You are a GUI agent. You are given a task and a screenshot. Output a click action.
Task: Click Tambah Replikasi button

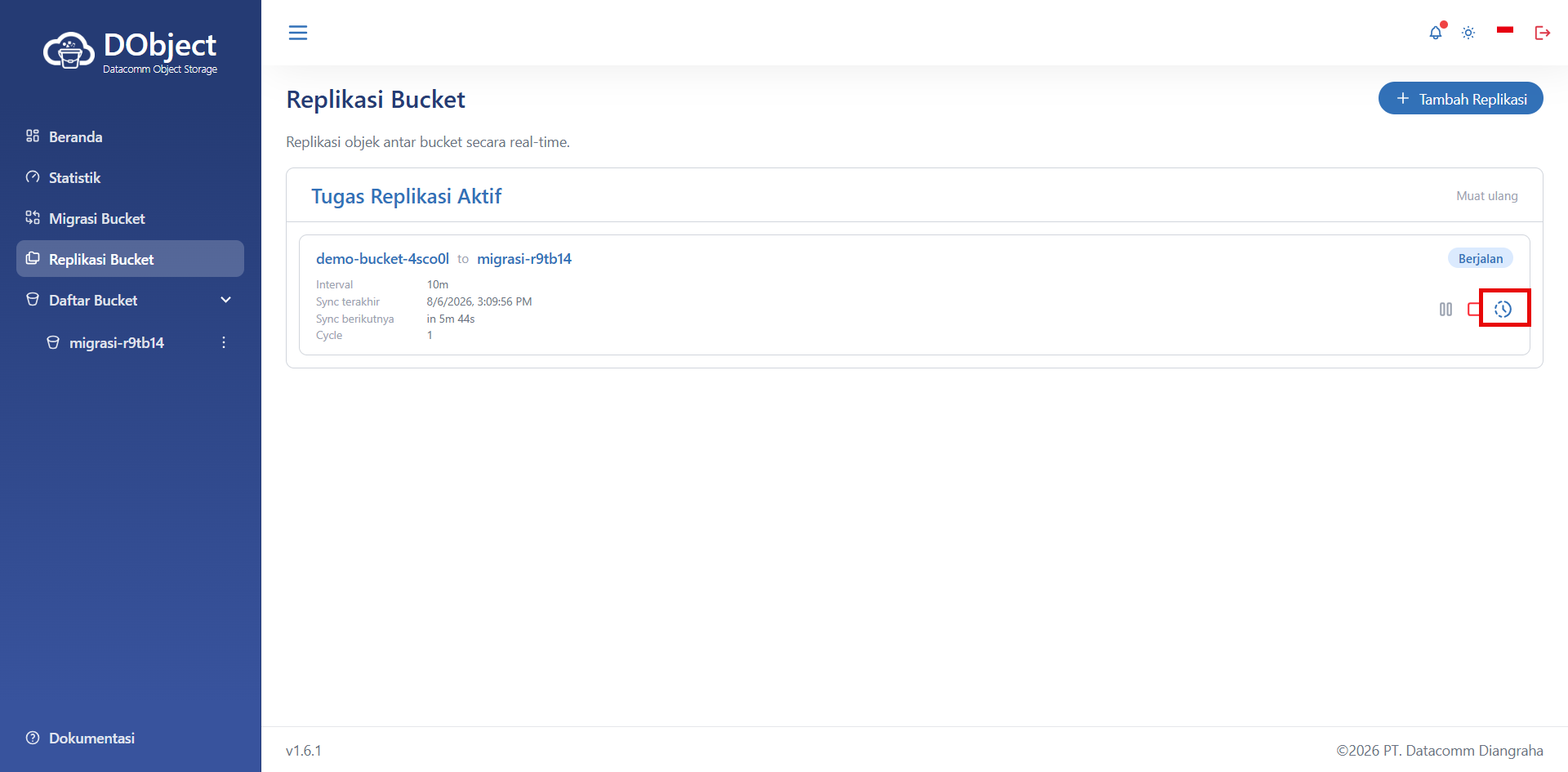click(x=1460, y=99)
